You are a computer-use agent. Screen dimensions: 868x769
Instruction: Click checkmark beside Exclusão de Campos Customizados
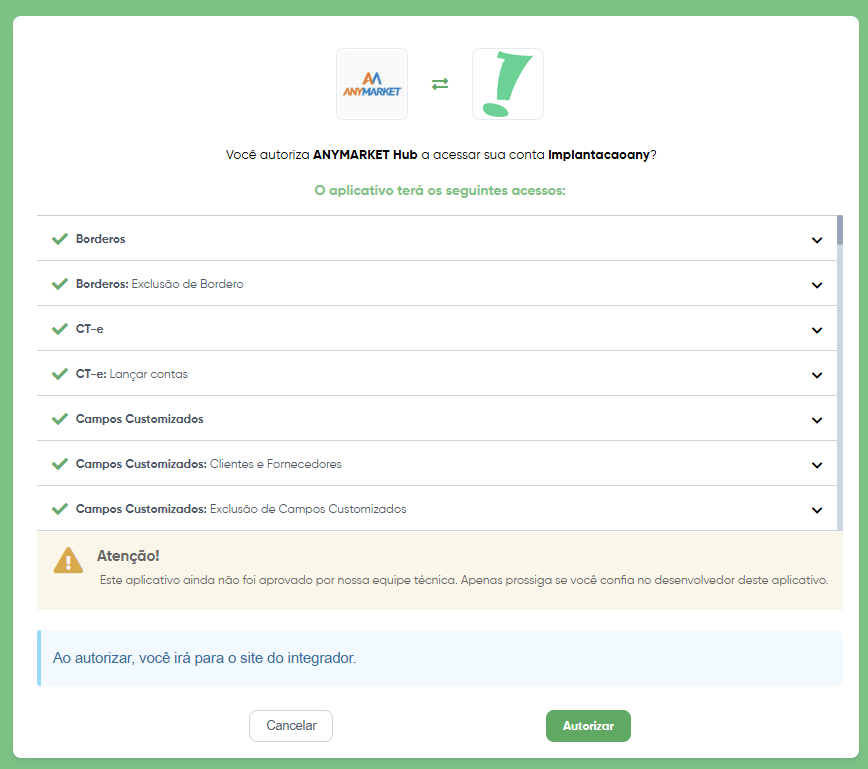click(x=59, y=509)
